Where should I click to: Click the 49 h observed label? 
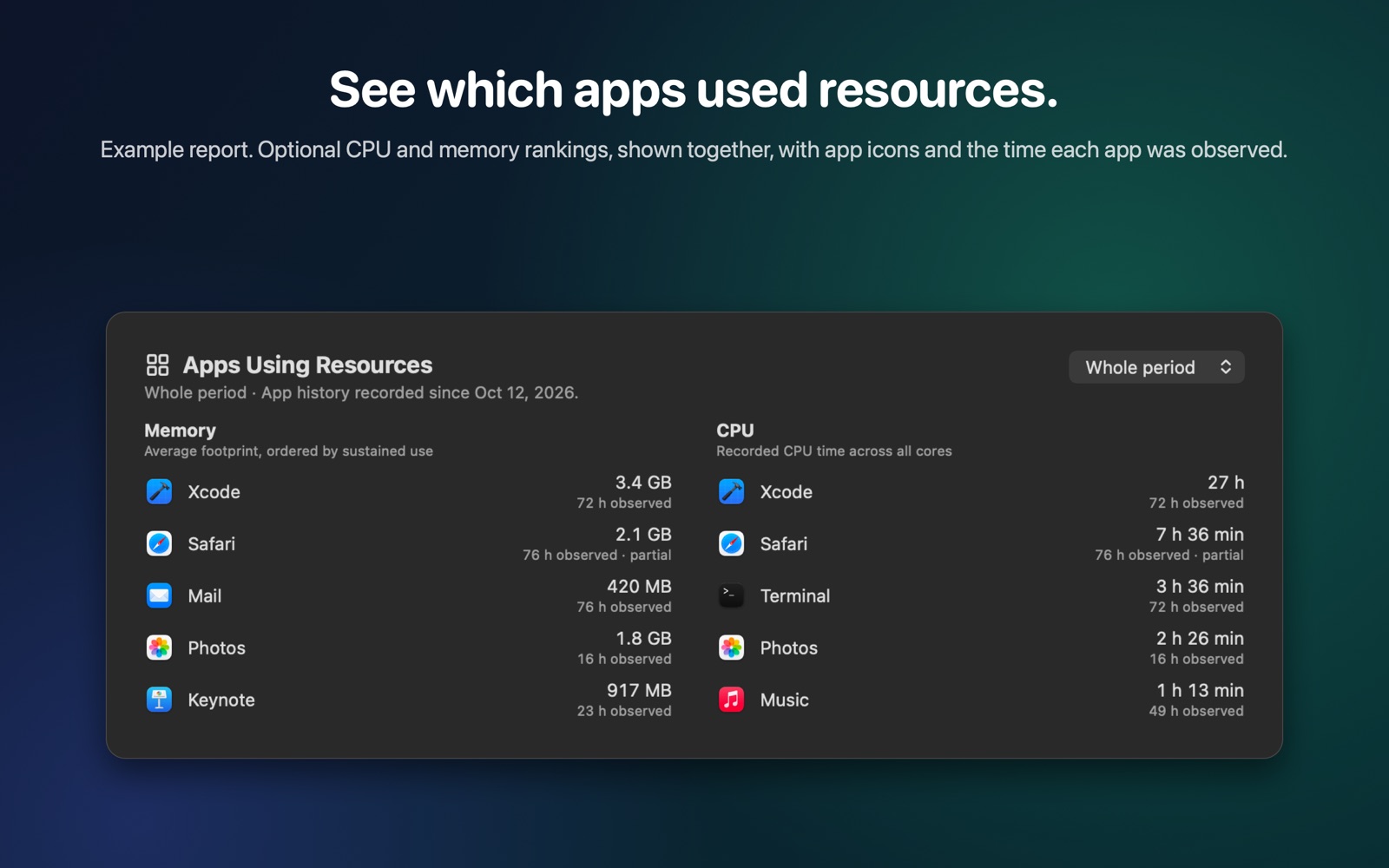click(x=1196, y=711)
